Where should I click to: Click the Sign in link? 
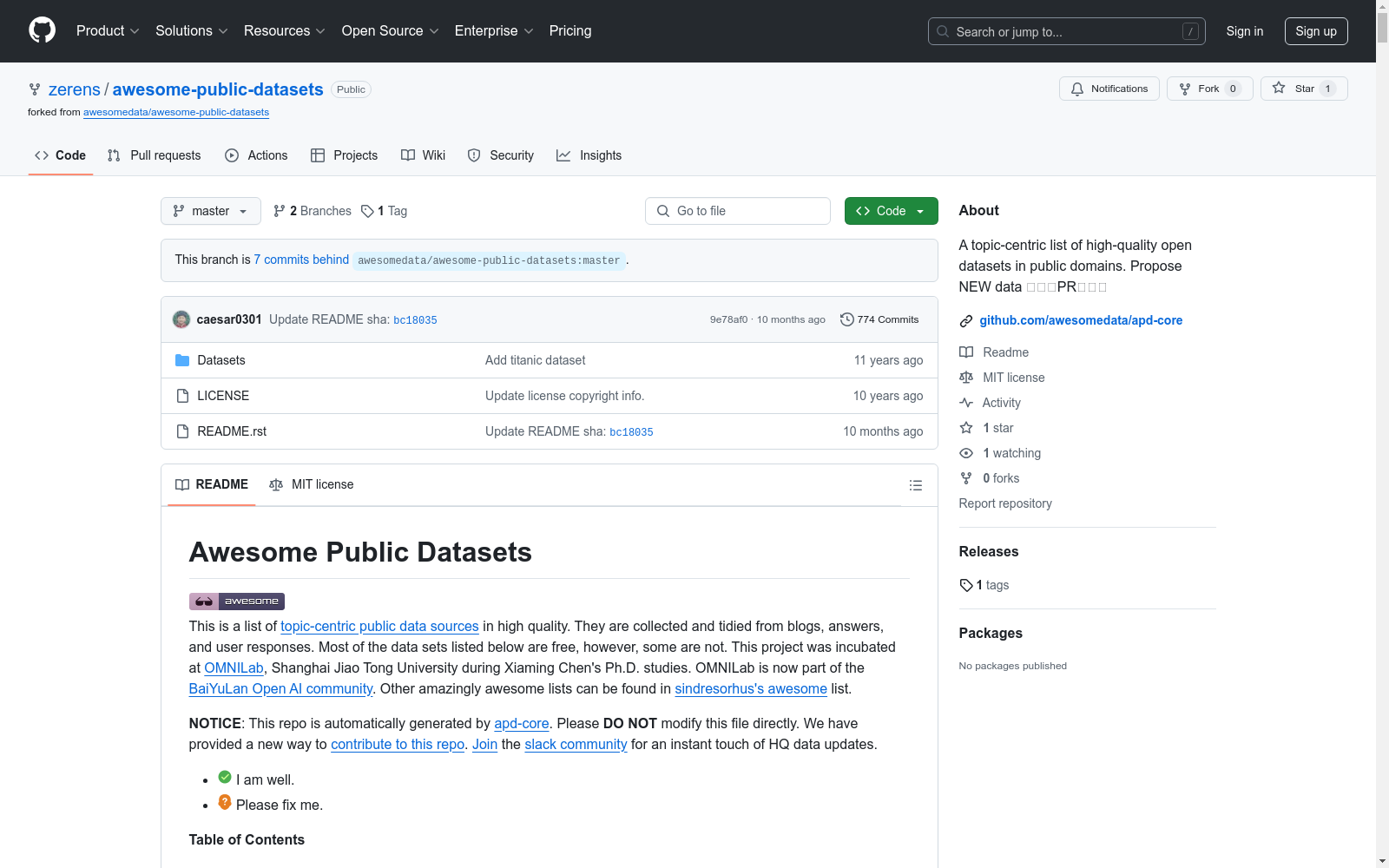[x=1245, y=31]
